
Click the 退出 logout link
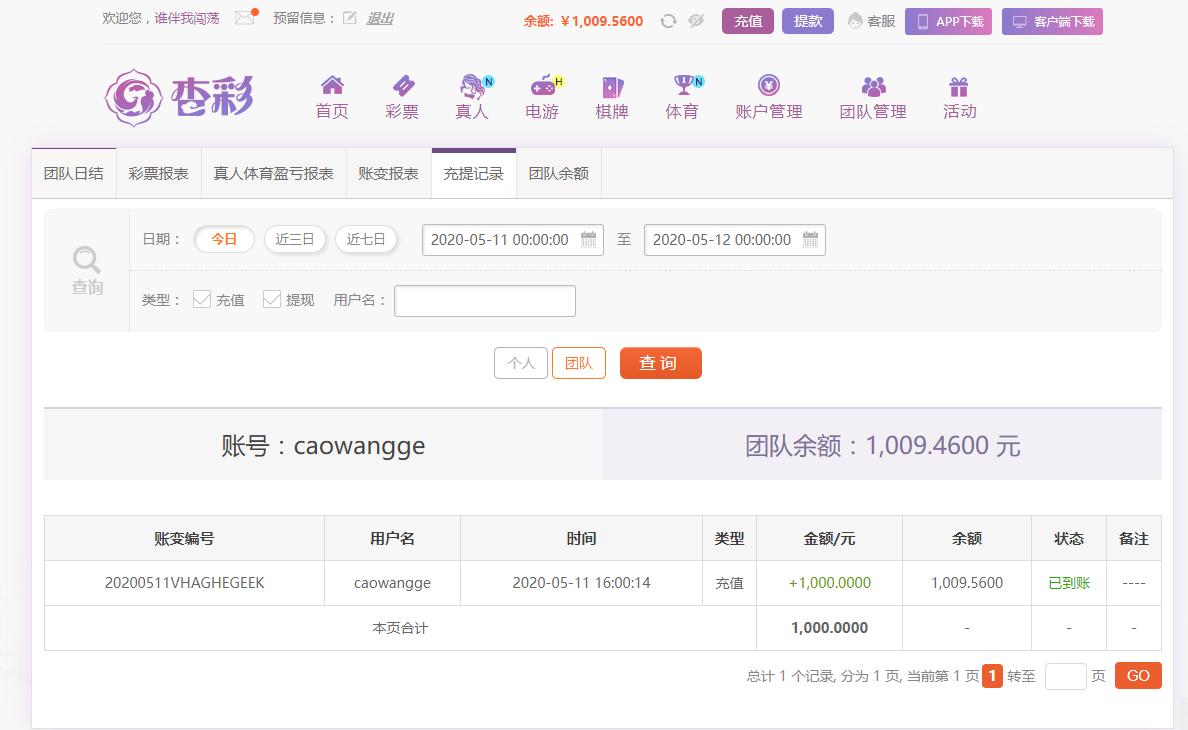pyautogui.click(x=380, y=18)
